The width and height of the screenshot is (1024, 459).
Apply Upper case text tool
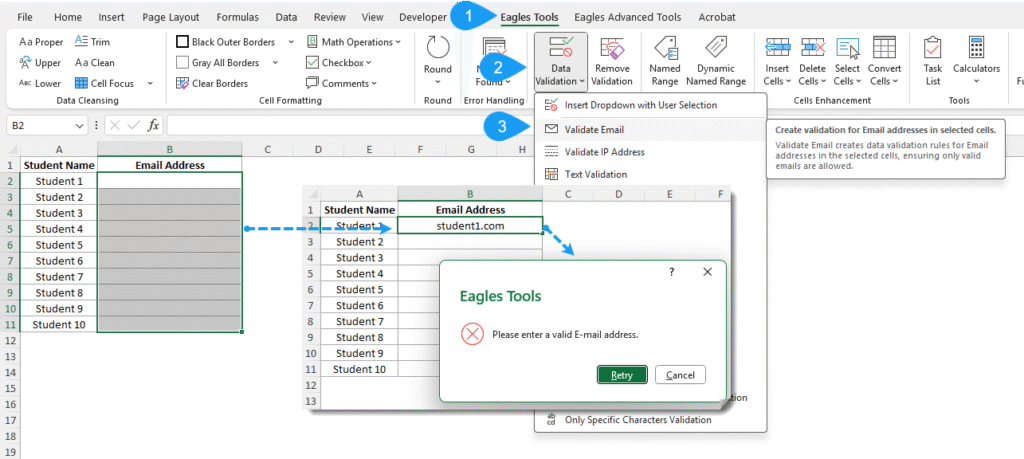tap(40, 63)
